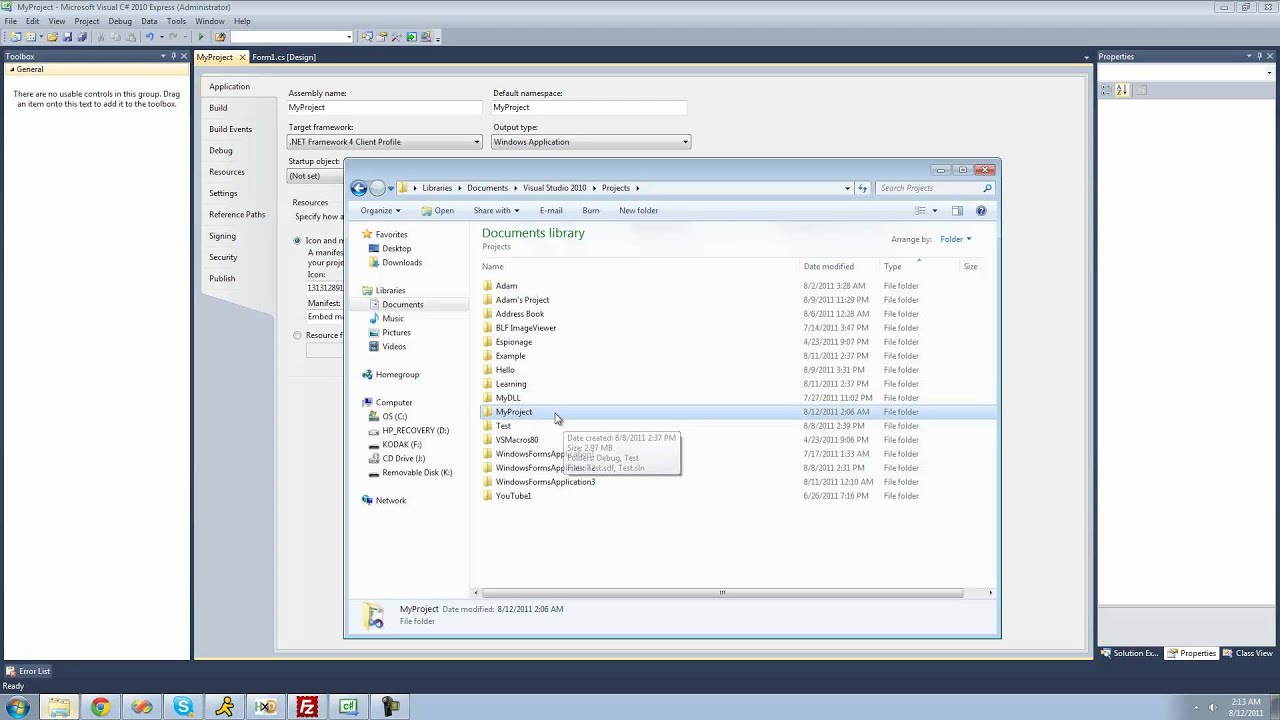Screen dimensions: 1280x720
Task: Click the Toolbox toolbar icon
Action: pyautogui.click(x=397, y=37)
